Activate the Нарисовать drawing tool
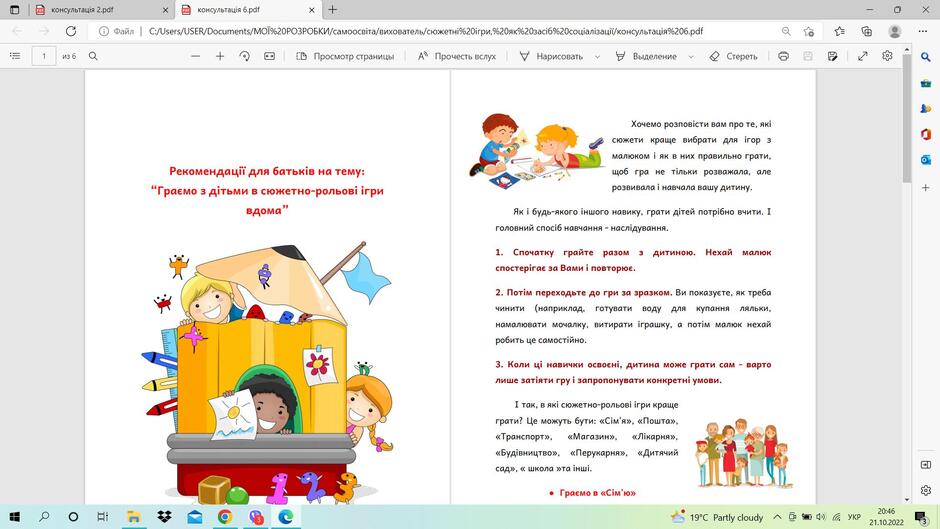 [x=551, y=56]
